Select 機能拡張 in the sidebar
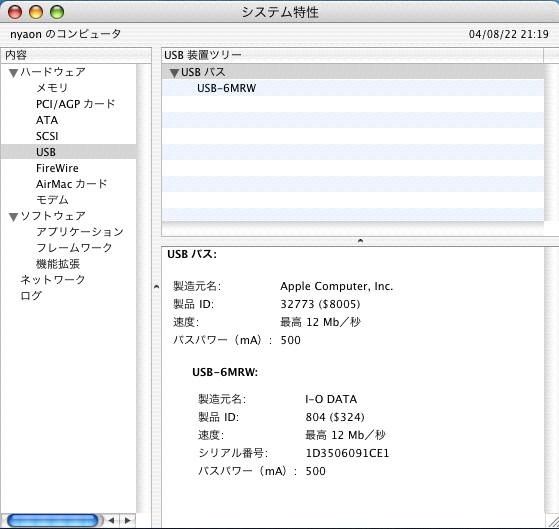Image resolution: width=559 pixels, height=529 pixels. (x=58, y=264)
